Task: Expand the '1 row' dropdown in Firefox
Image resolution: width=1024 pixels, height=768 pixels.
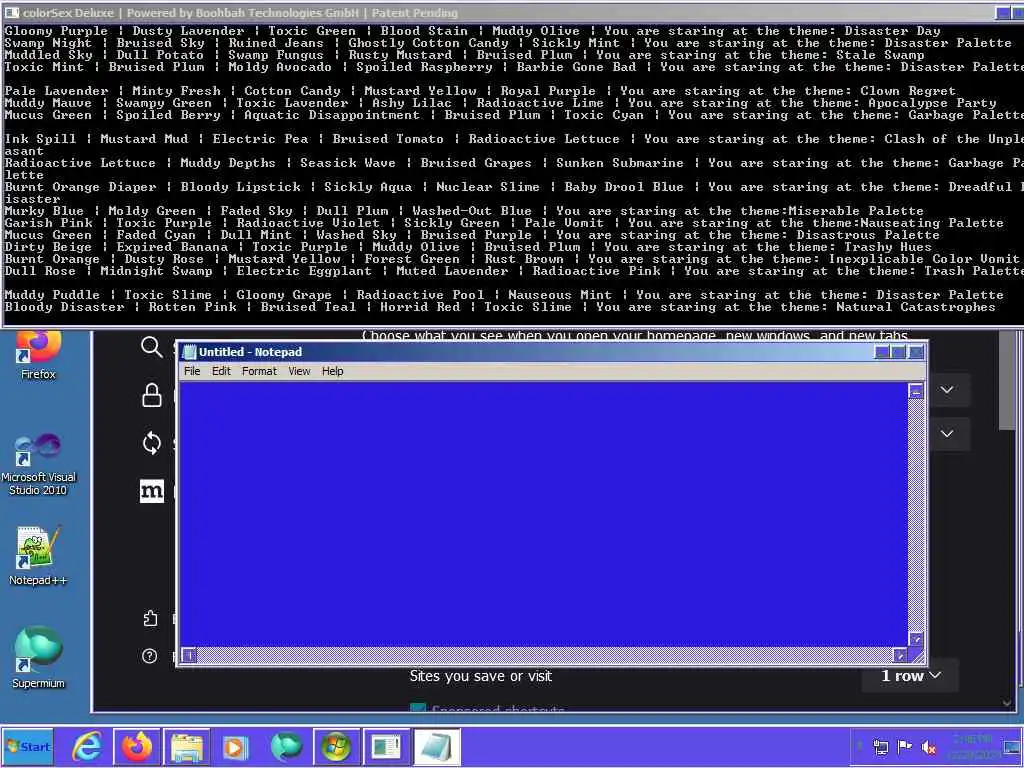Action: [x=910, y=676]
